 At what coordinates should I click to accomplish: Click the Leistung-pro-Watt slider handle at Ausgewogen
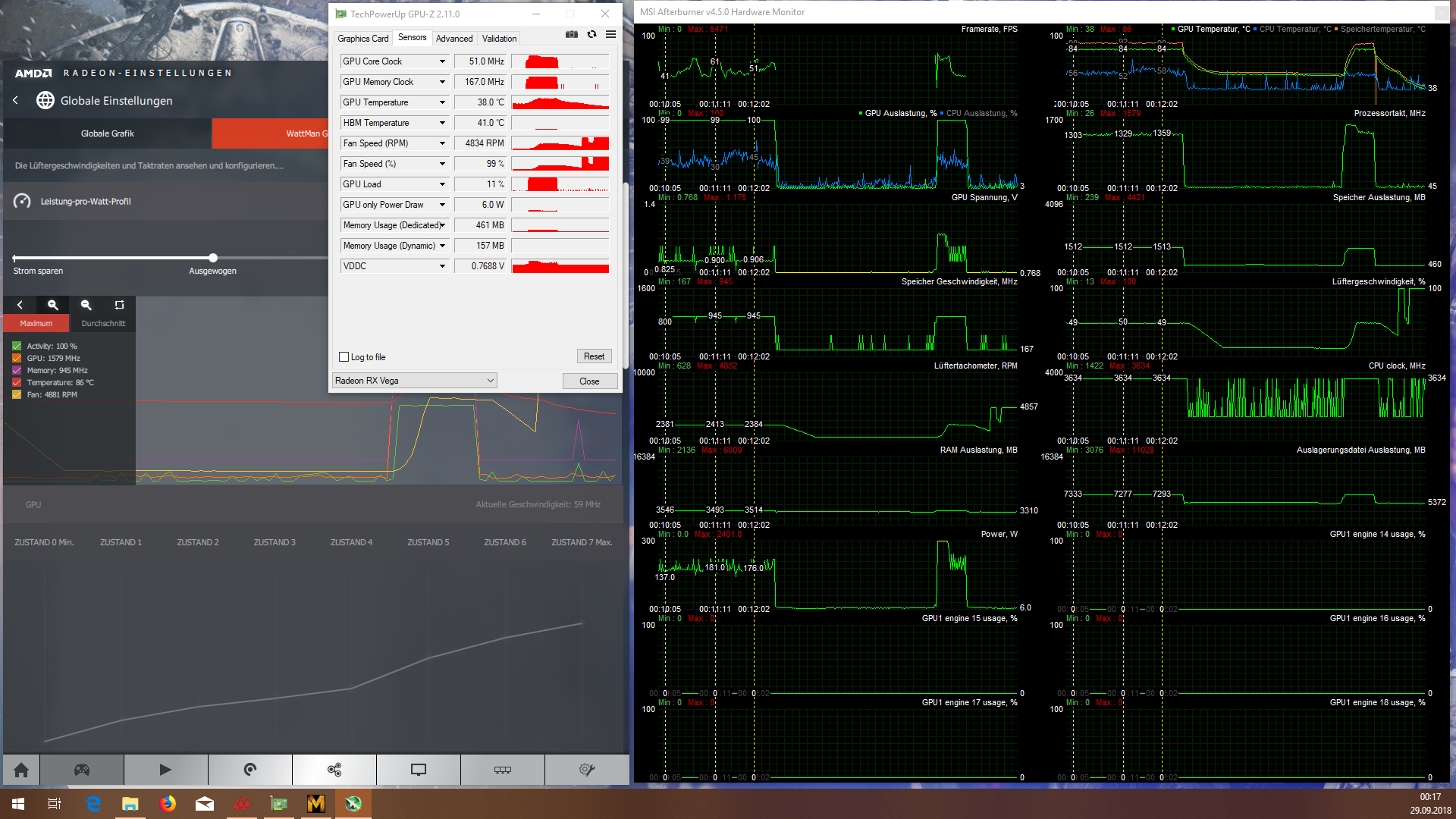(x=213, y=258)
